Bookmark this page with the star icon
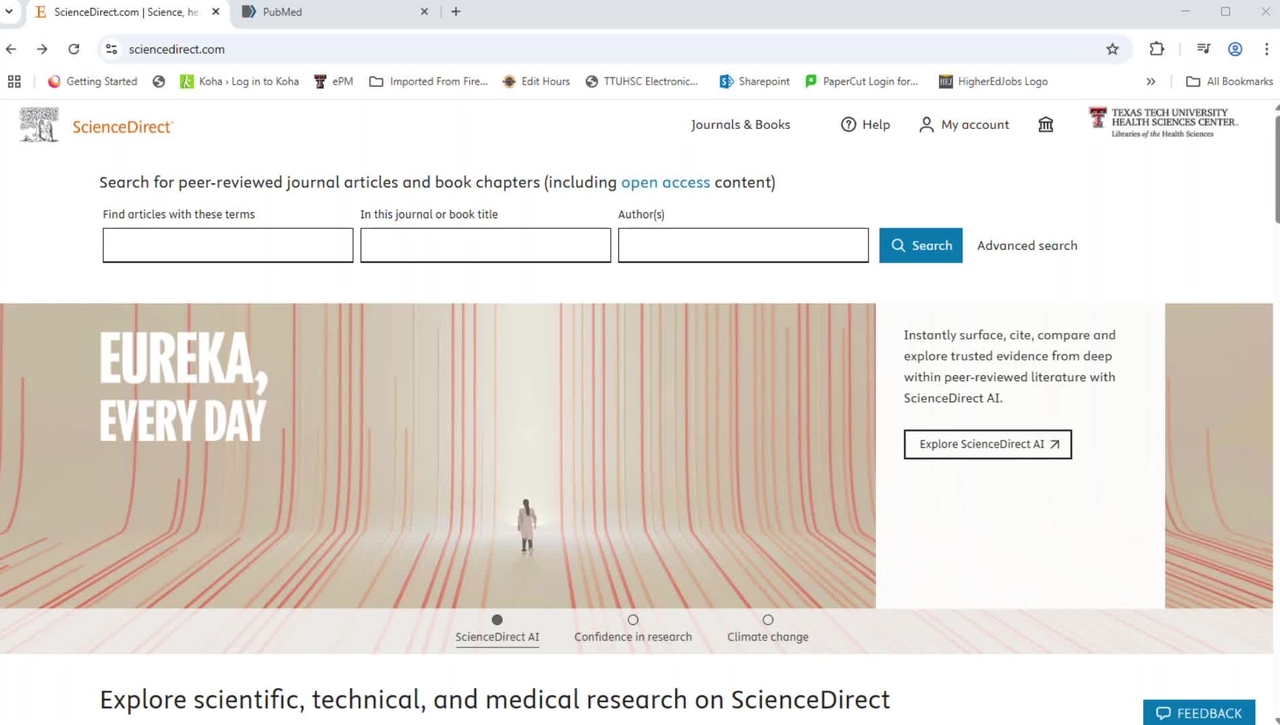 point(1112,49)
